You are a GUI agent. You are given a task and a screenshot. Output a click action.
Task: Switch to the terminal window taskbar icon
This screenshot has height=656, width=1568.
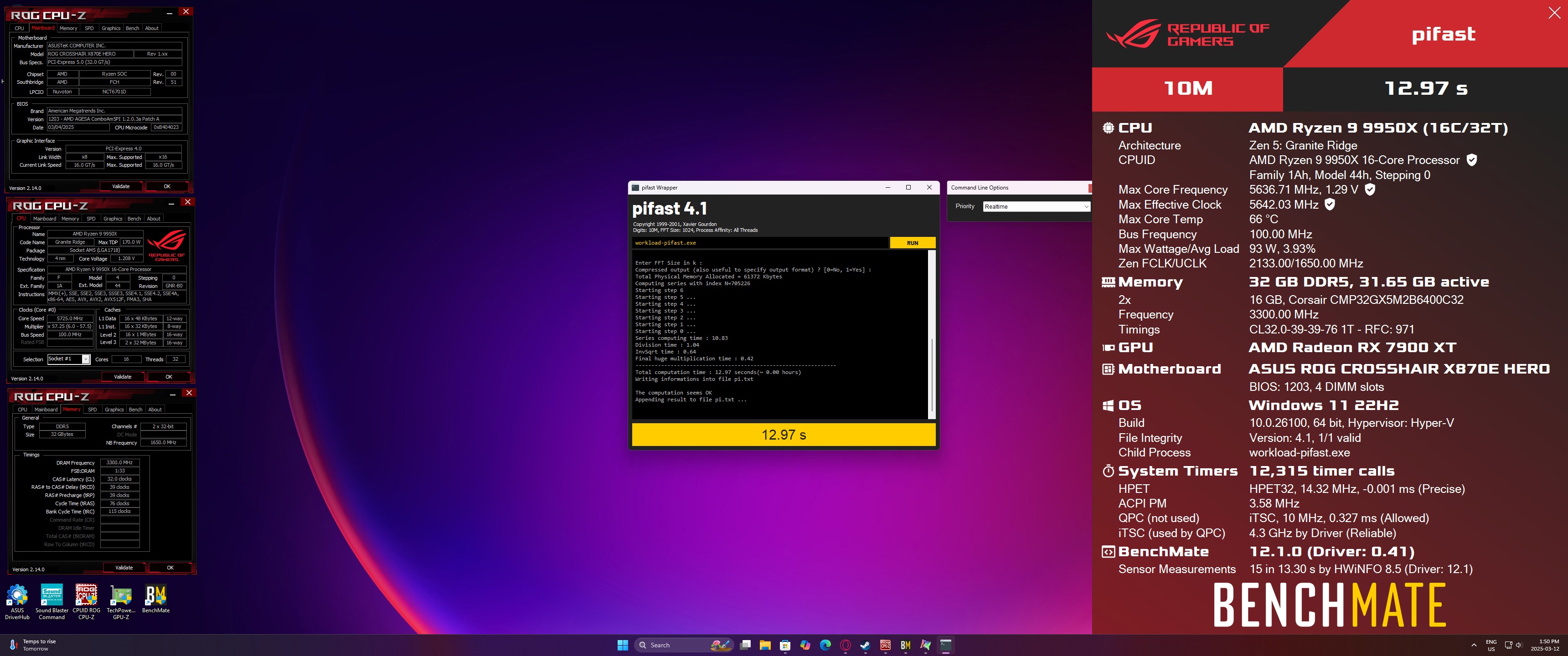pyautogui.click(x=946, y=645)
